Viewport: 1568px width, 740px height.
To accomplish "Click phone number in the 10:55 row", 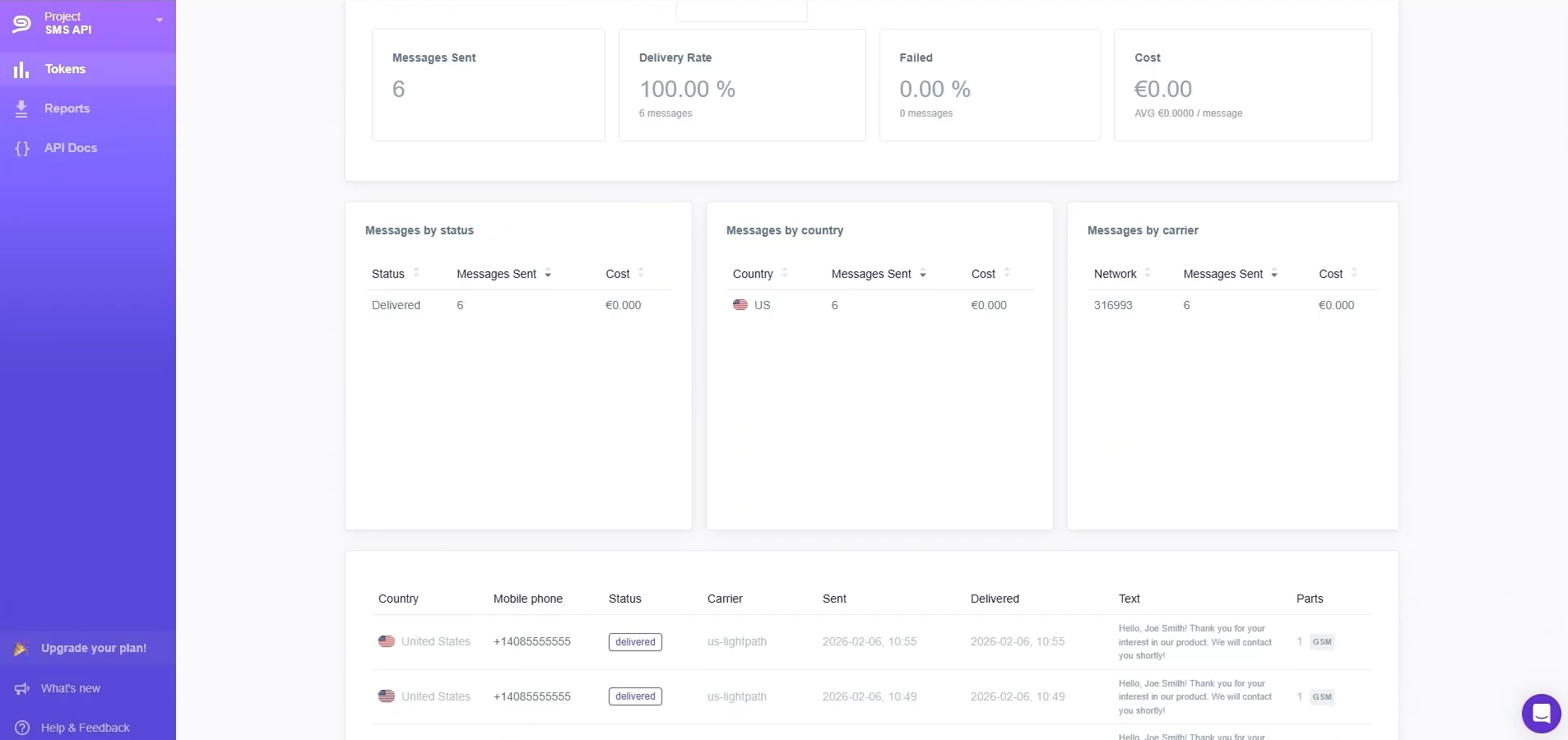I will tap(532, 641).
